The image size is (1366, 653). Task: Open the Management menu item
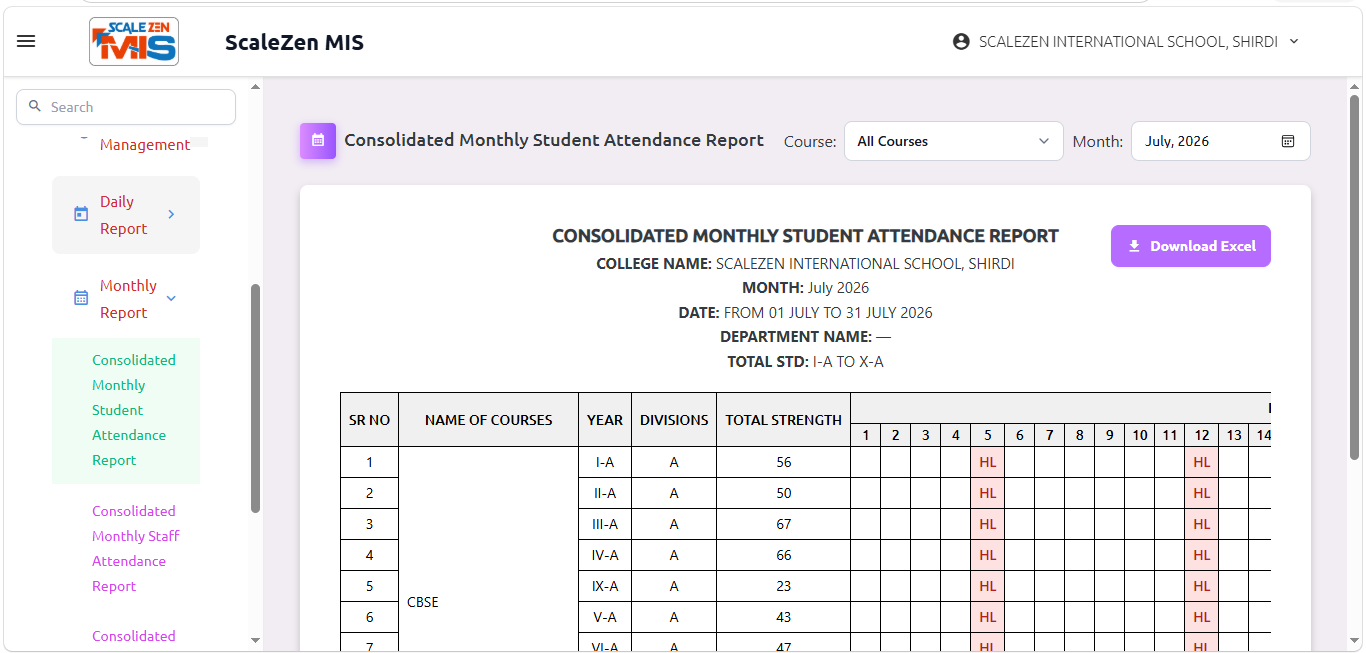pyautogui.click(x=145, y=145)
